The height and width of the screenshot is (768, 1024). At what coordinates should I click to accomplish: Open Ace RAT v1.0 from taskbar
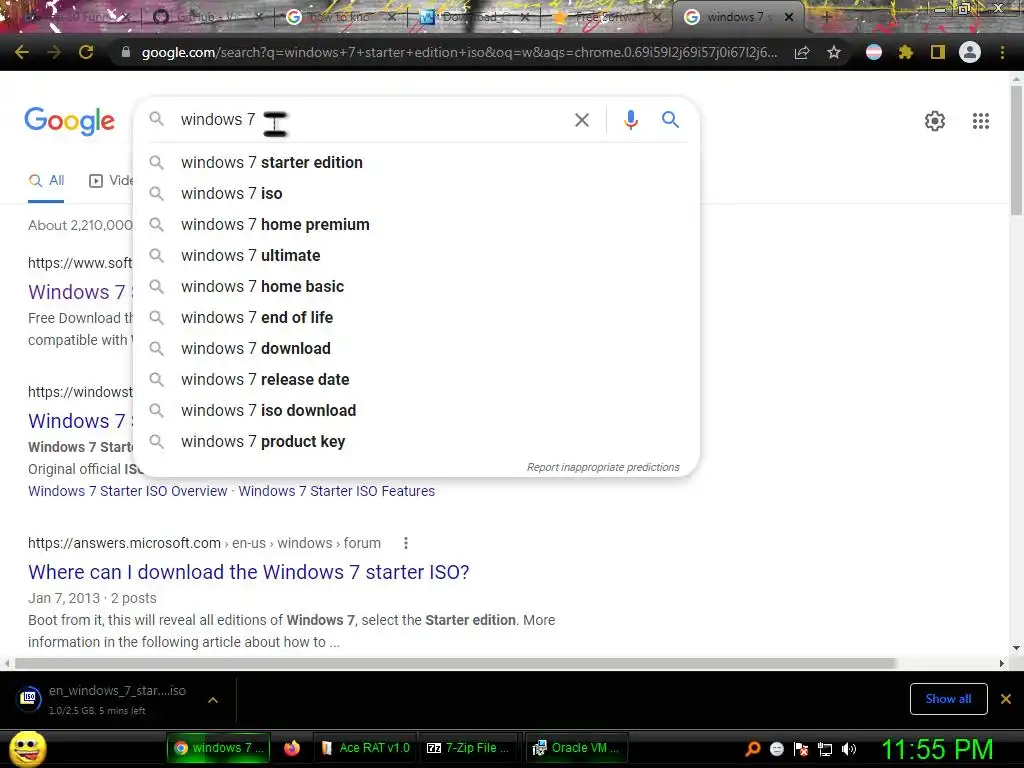tap(365, 748)
